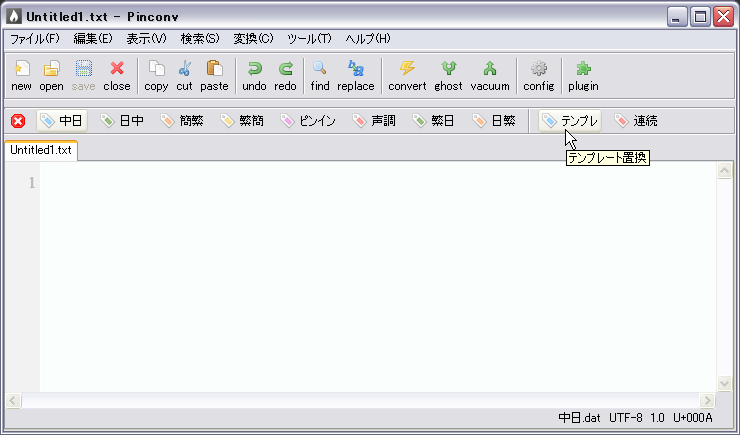Select the 声調 conversion tag
The width and height of the screenshot is (740, 435).
(x=374, y=121)
